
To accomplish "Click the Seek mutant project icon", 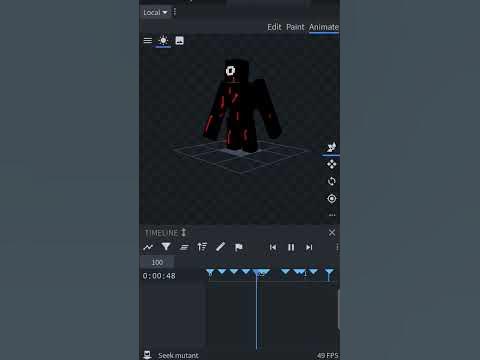I will [148, 355].
